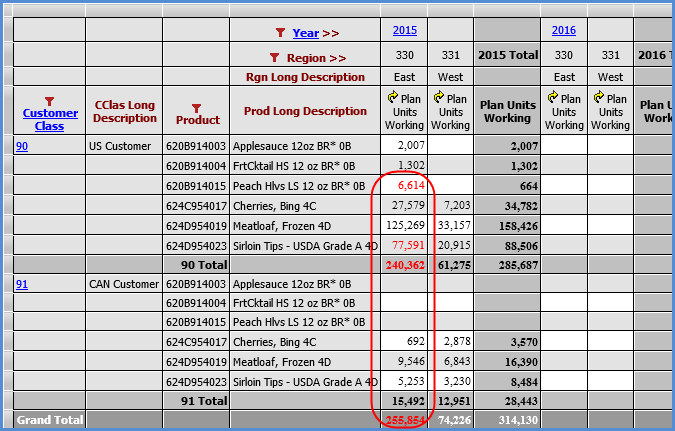Screen dimensions: 675x431
Task: Click the yellow arrow icon in 2015 East column
Action: [393, 98]
